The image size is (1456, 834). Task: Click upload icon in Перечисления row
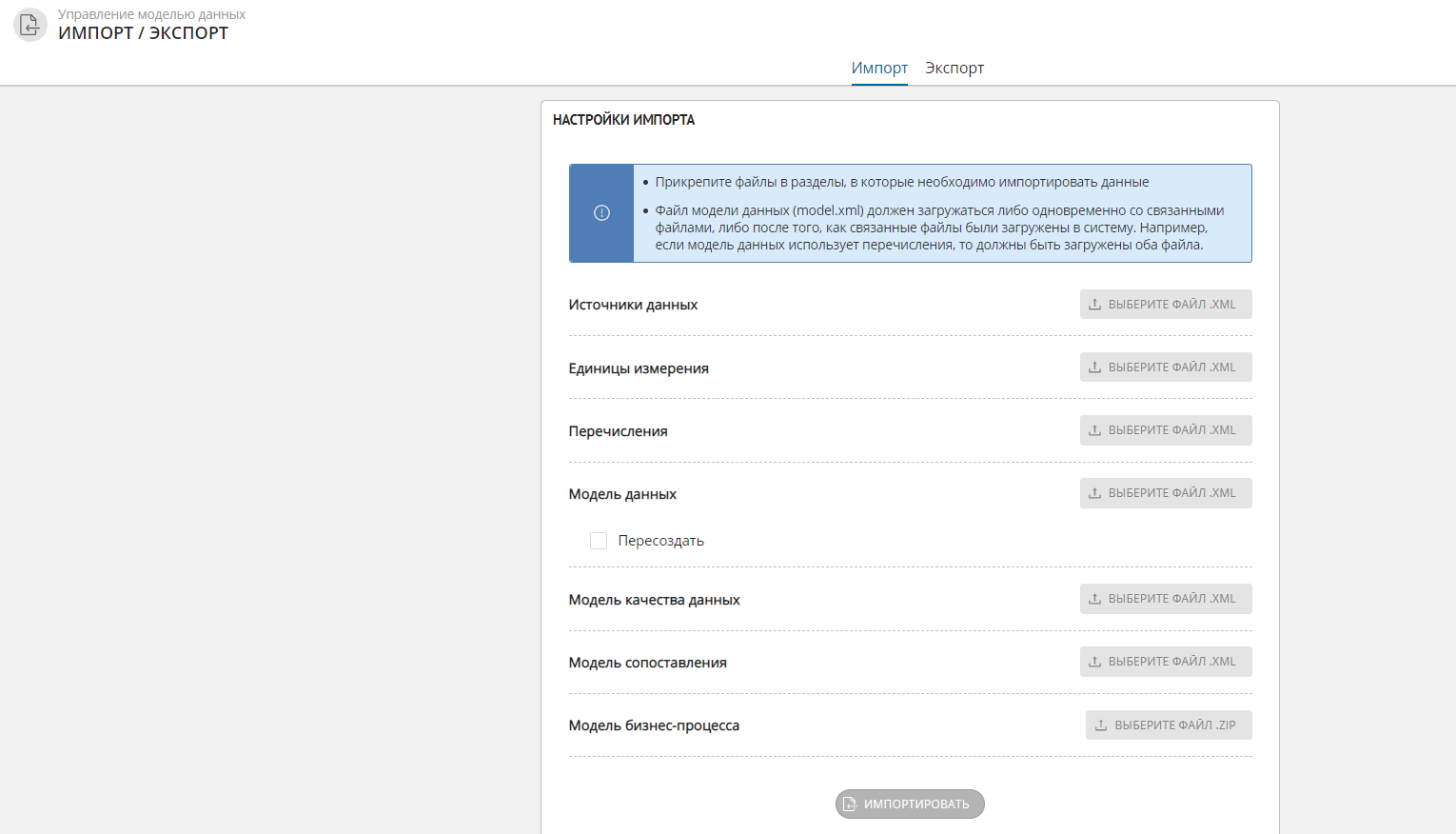pyautogui.click(x=1095, y=430)
